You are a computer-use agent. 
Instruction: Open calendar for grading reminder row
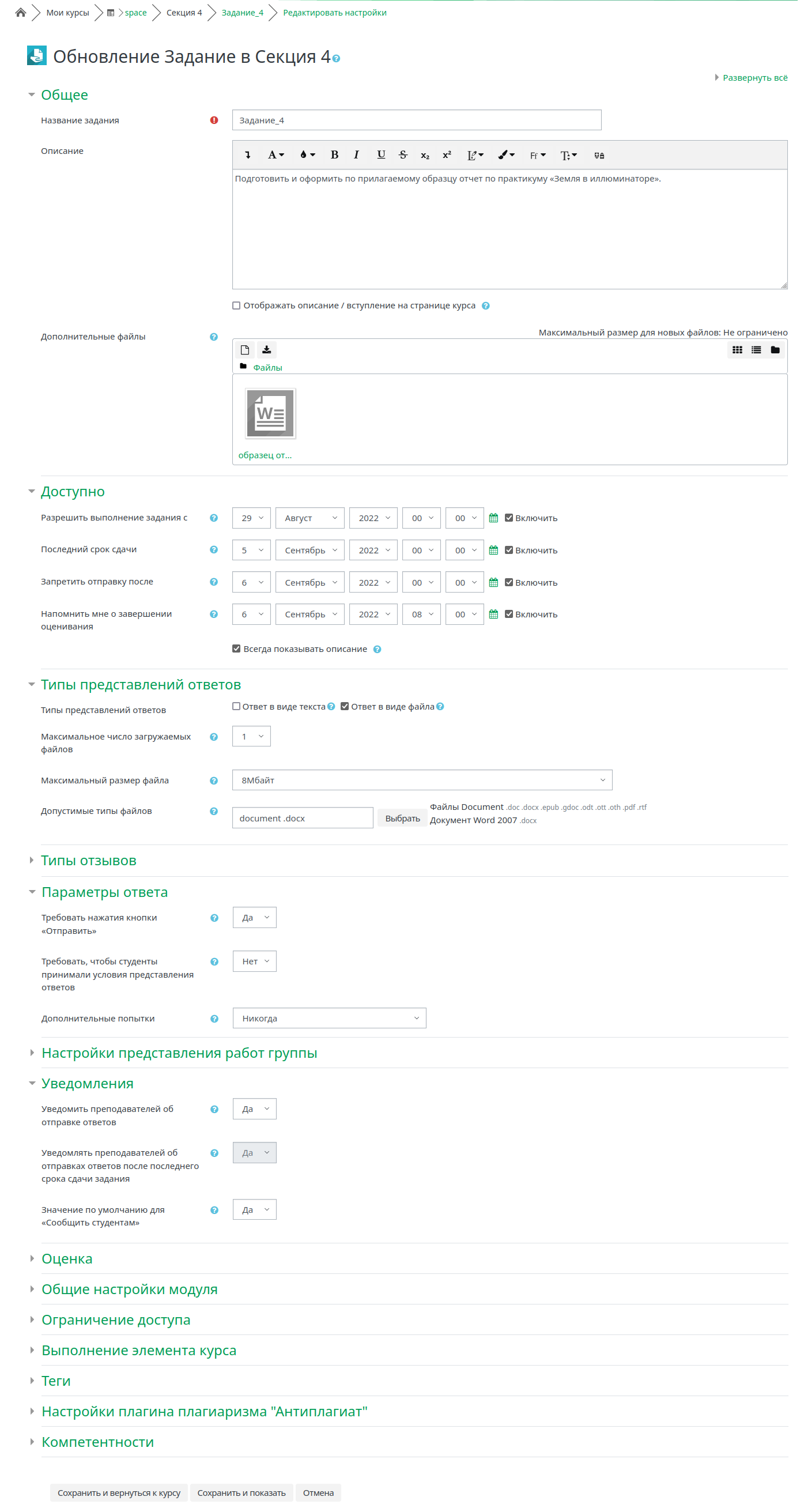pyautogui.click(x=493, y=614)
